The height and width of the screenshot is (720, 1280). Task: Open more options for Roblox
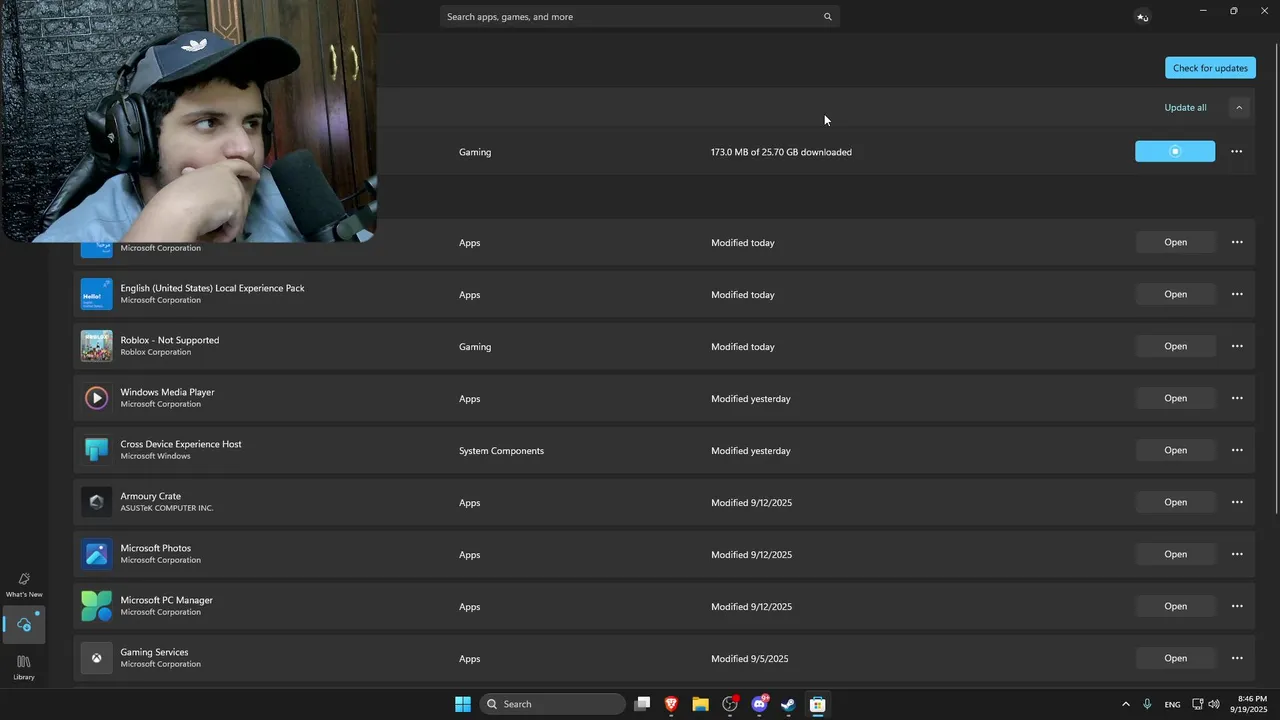(1237, 346)
